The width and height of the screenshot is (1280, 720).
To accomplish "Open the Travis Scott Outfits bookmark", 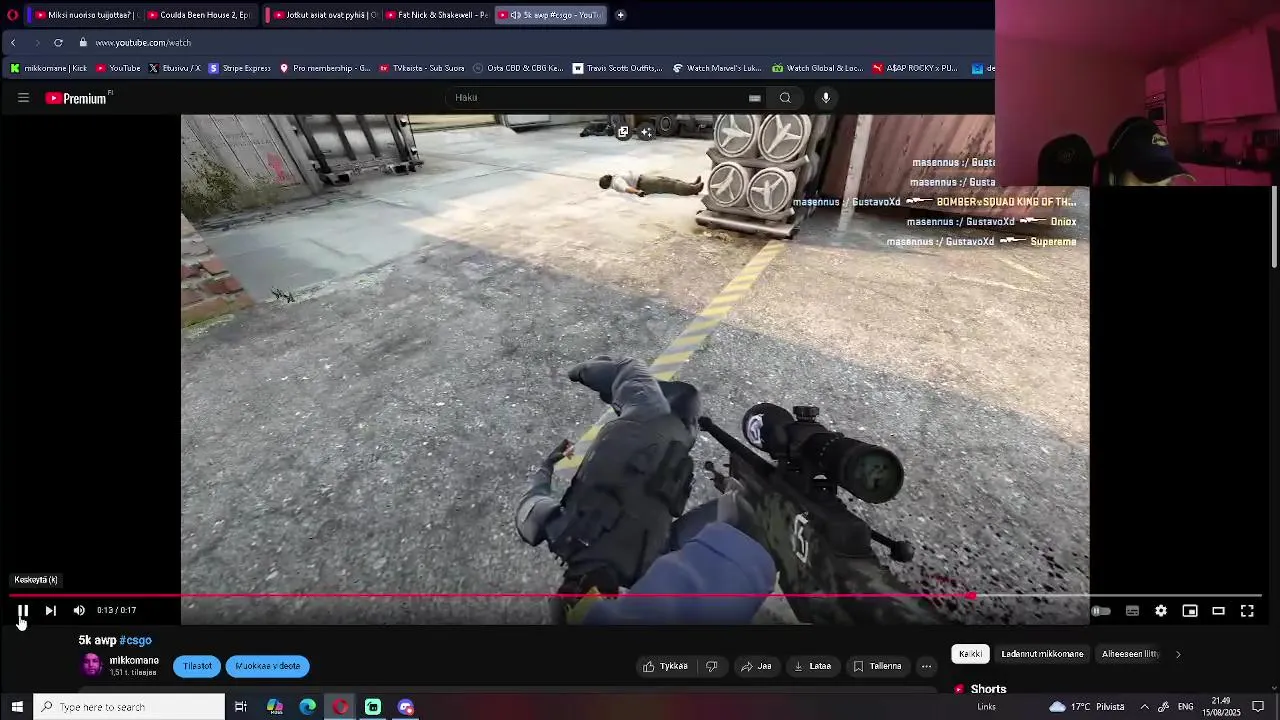I will click(617, 68).
